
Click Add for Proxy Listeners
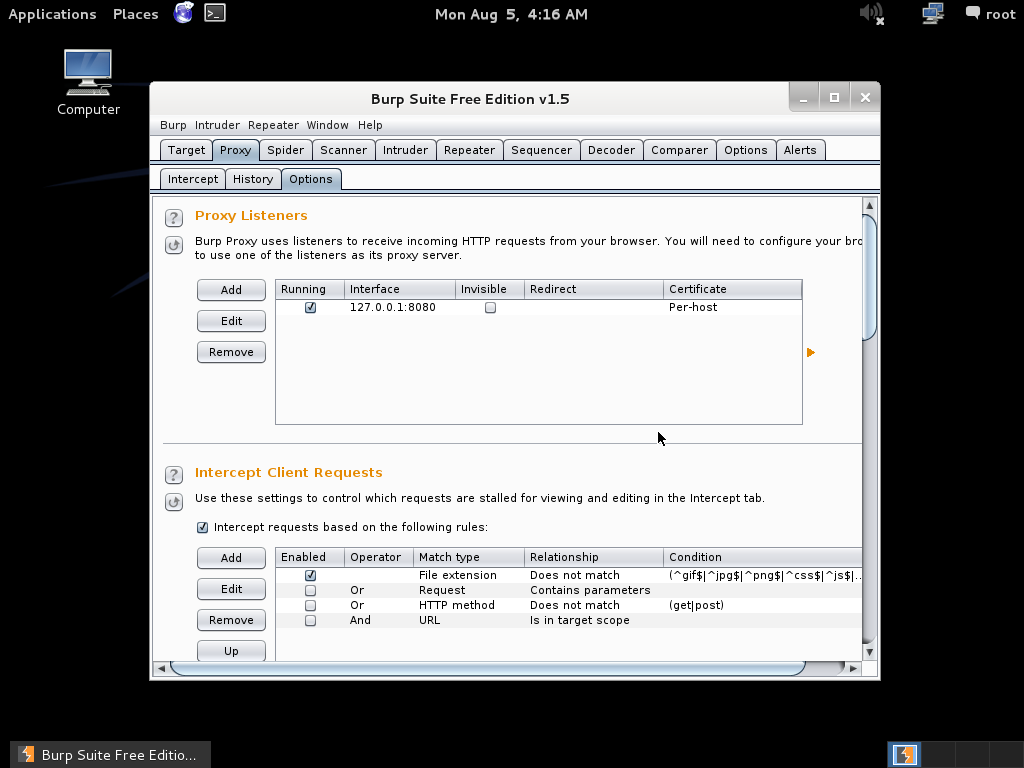click(x=231, y=290)
